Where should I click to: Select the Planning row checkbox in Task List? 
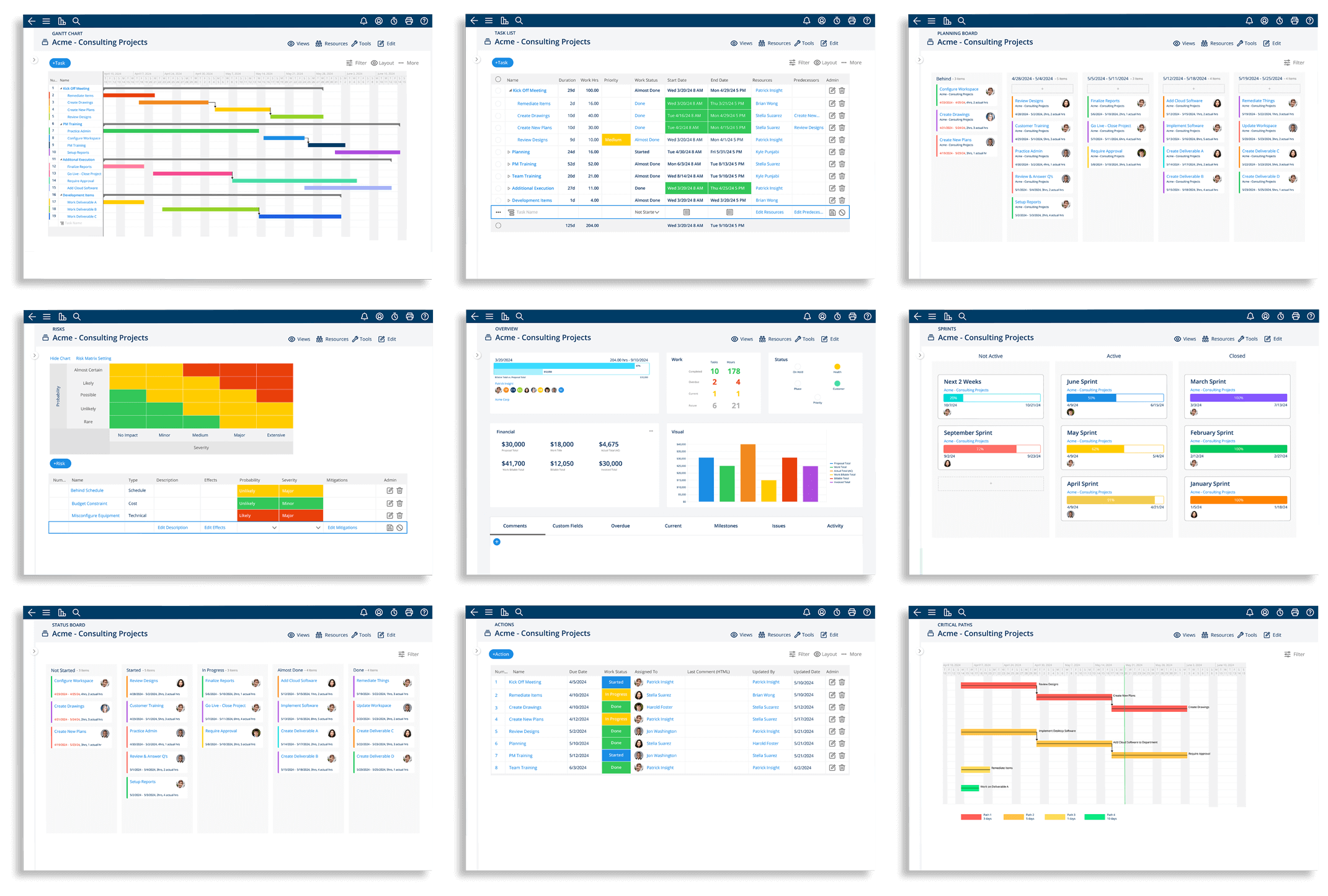(498, 152)
